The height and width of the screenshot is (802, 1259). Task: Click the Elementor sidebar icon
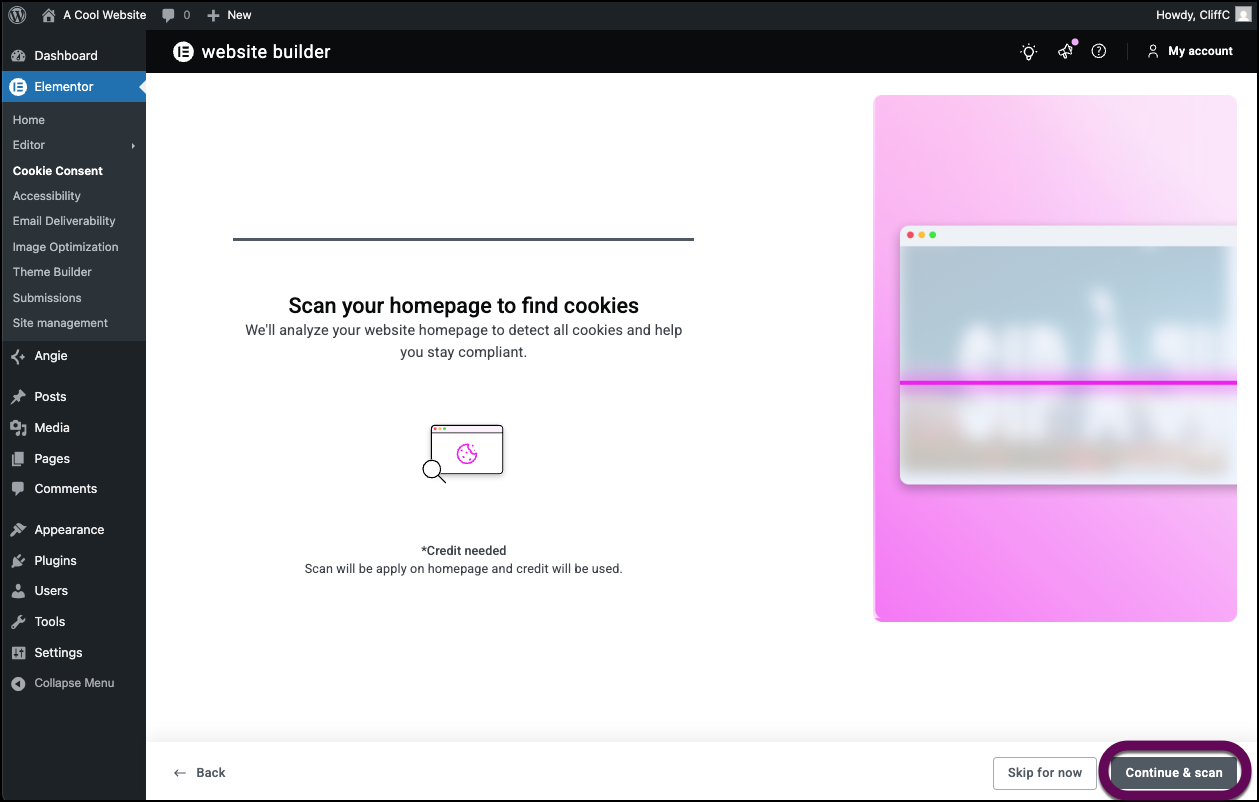point(18,87)
